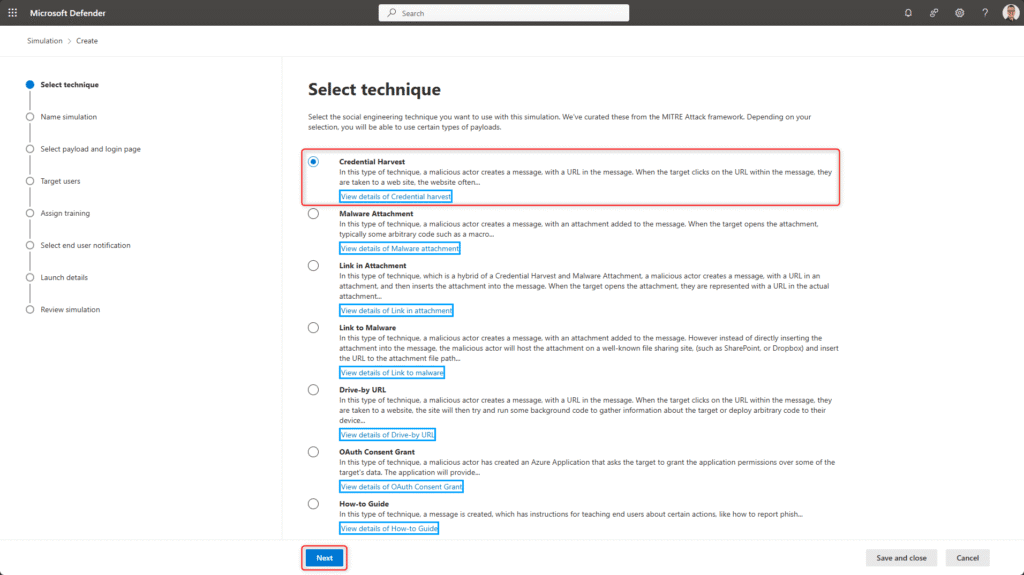Go to Simulation breadcrumb
This screenshot has height=575, width=1024.
44,41
